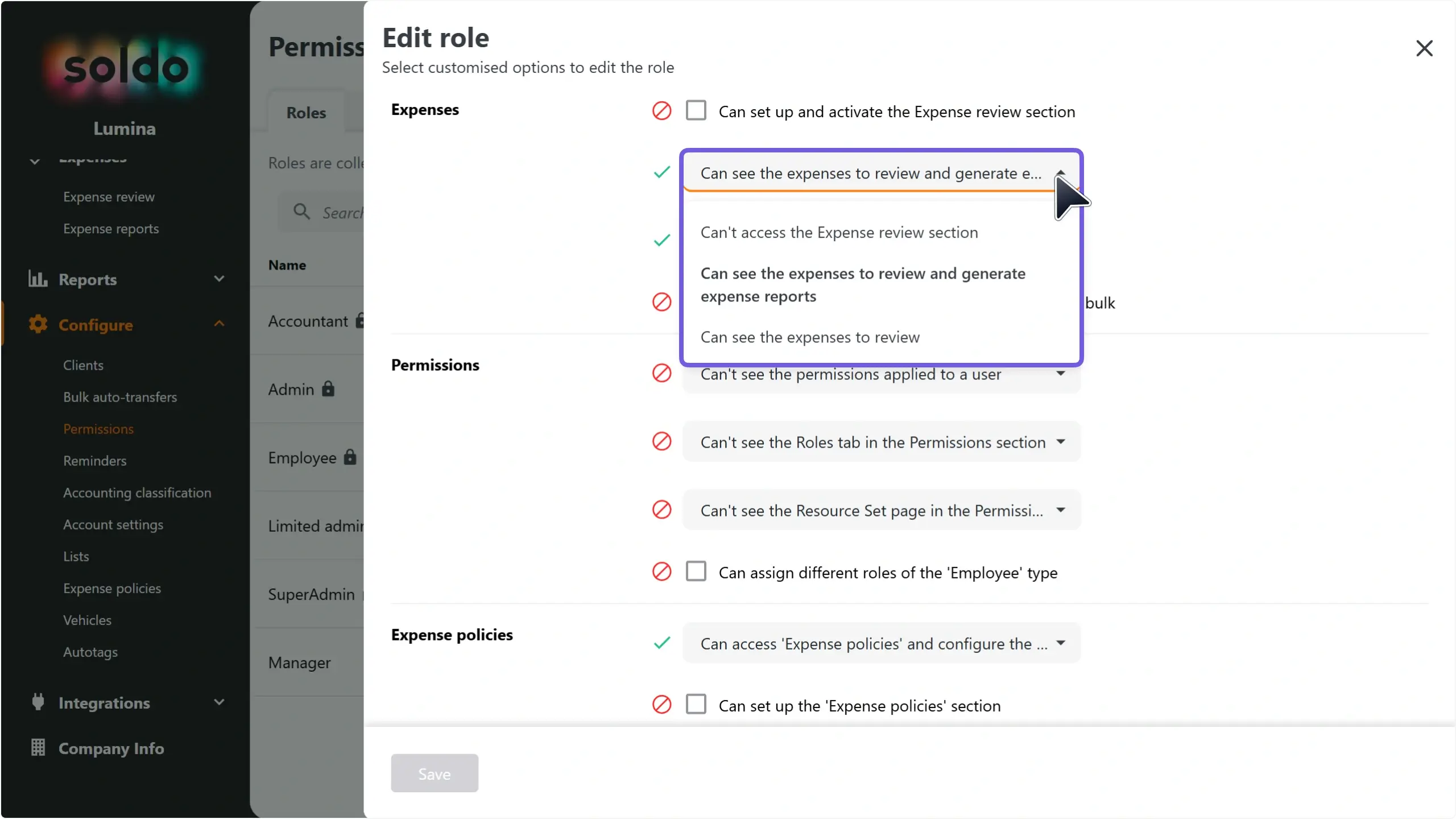Open Expense review in sidebar
Screen dimensions: 1456x819
tap(109, 197)
